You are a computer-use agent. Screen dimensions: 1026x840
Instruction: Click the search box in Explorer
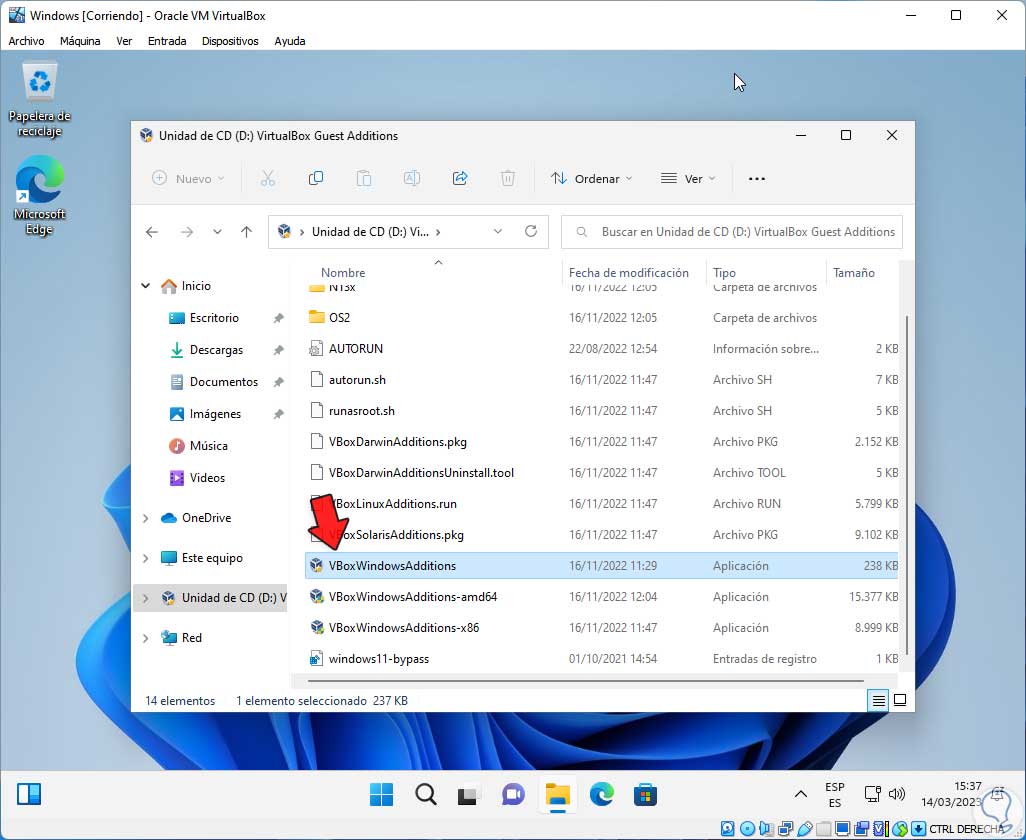(732, 231)
